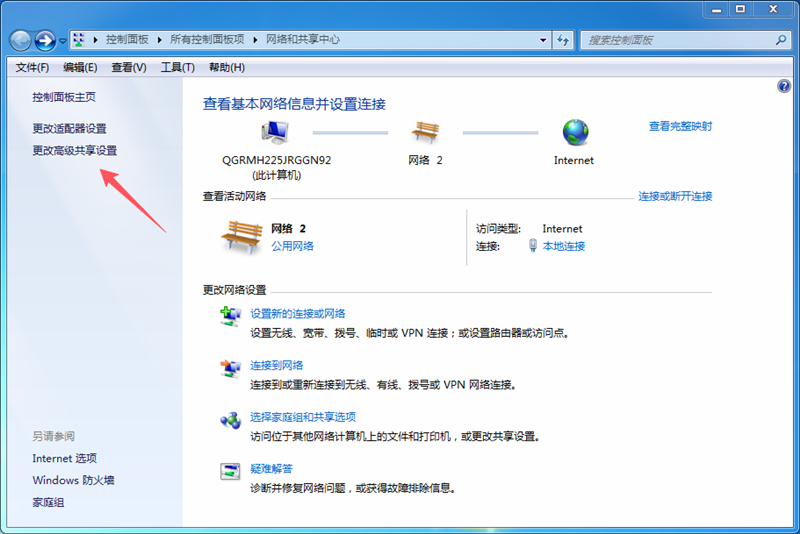The width and height of the screenshot is (800, 534).
Task: Click the park bench network icon in map
Action: point(425,131)
